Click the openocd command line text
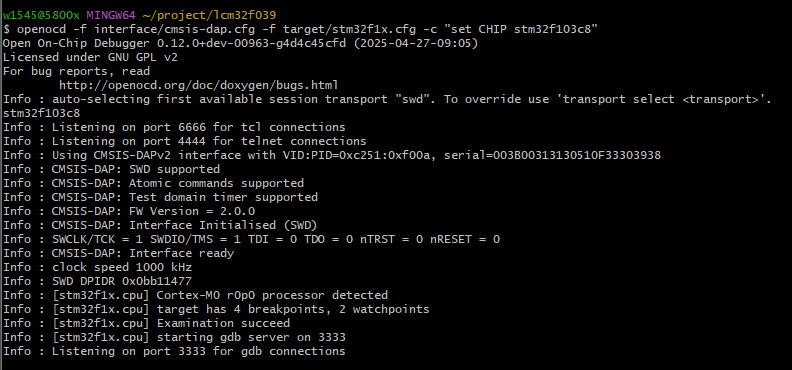 pos(307,29)
